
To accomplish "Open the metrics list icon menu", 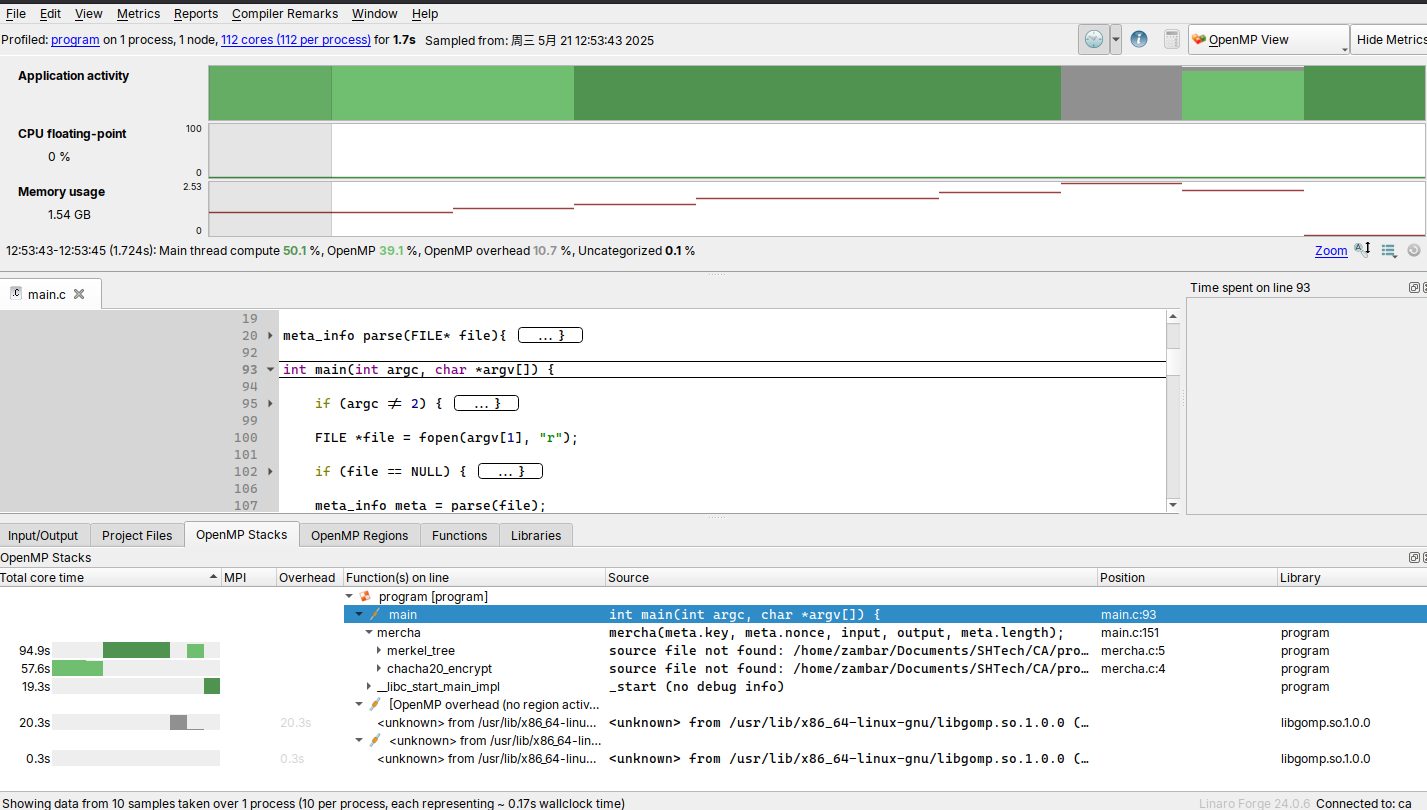I will tap(1388, 250).
